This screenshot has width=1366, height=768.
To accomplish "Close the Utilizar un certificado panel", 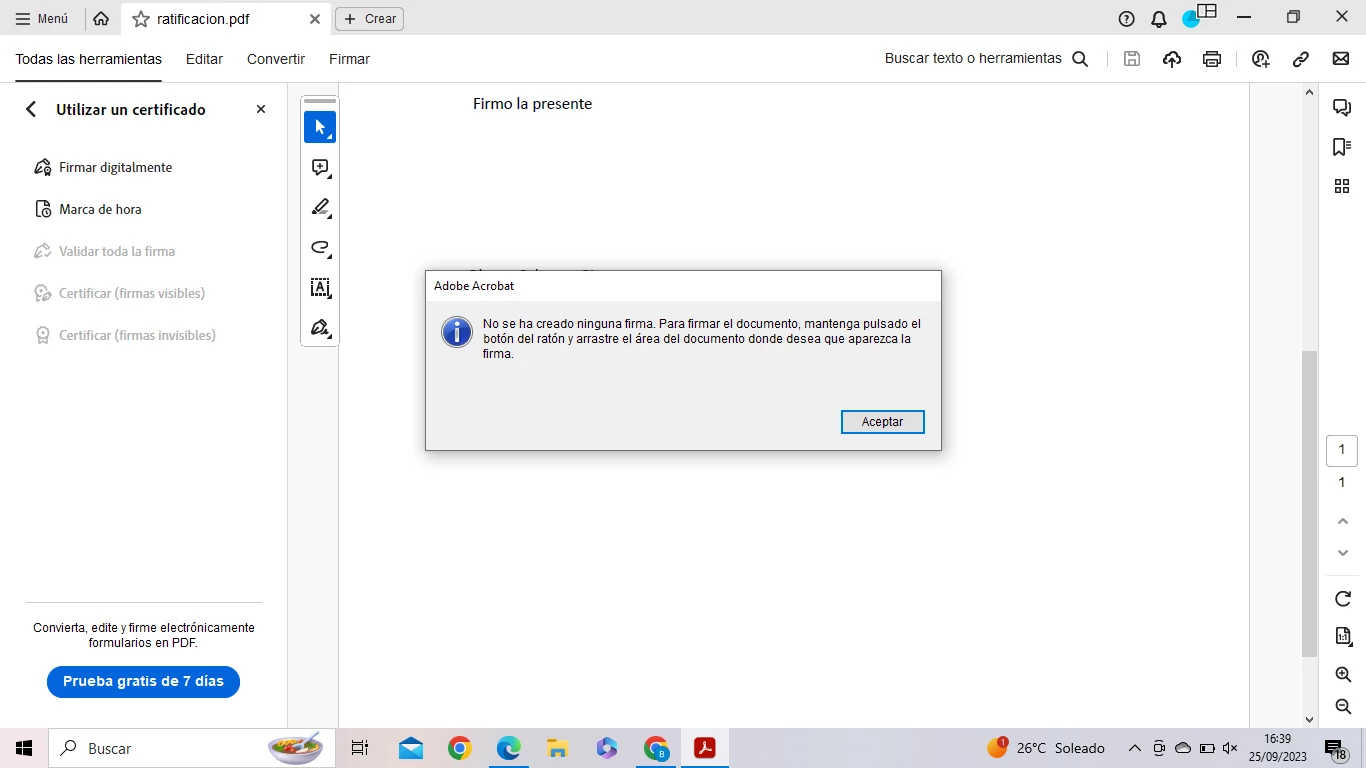I will (x=261, y=109).
